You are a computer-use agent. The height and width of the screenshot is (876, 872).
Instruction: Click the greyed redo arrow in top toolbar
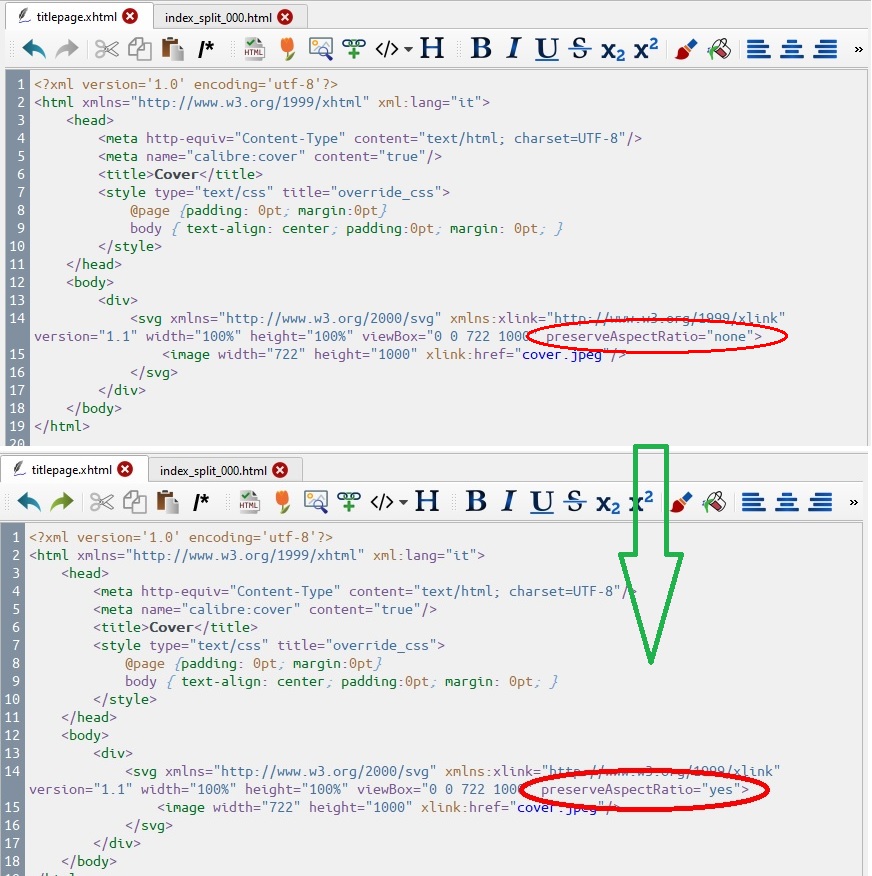[67, 49]
